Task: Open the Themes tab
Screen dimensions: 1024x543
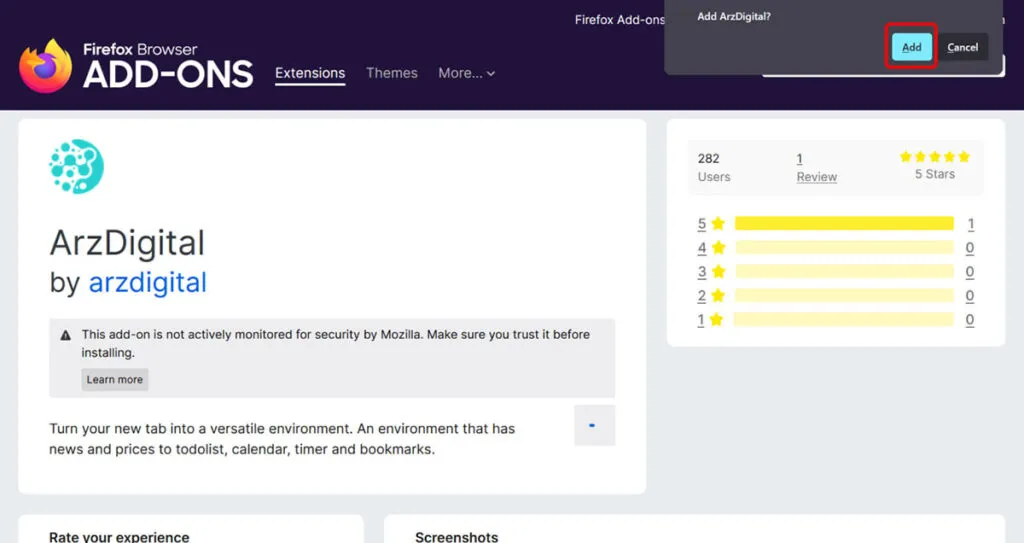Action: 392,73
